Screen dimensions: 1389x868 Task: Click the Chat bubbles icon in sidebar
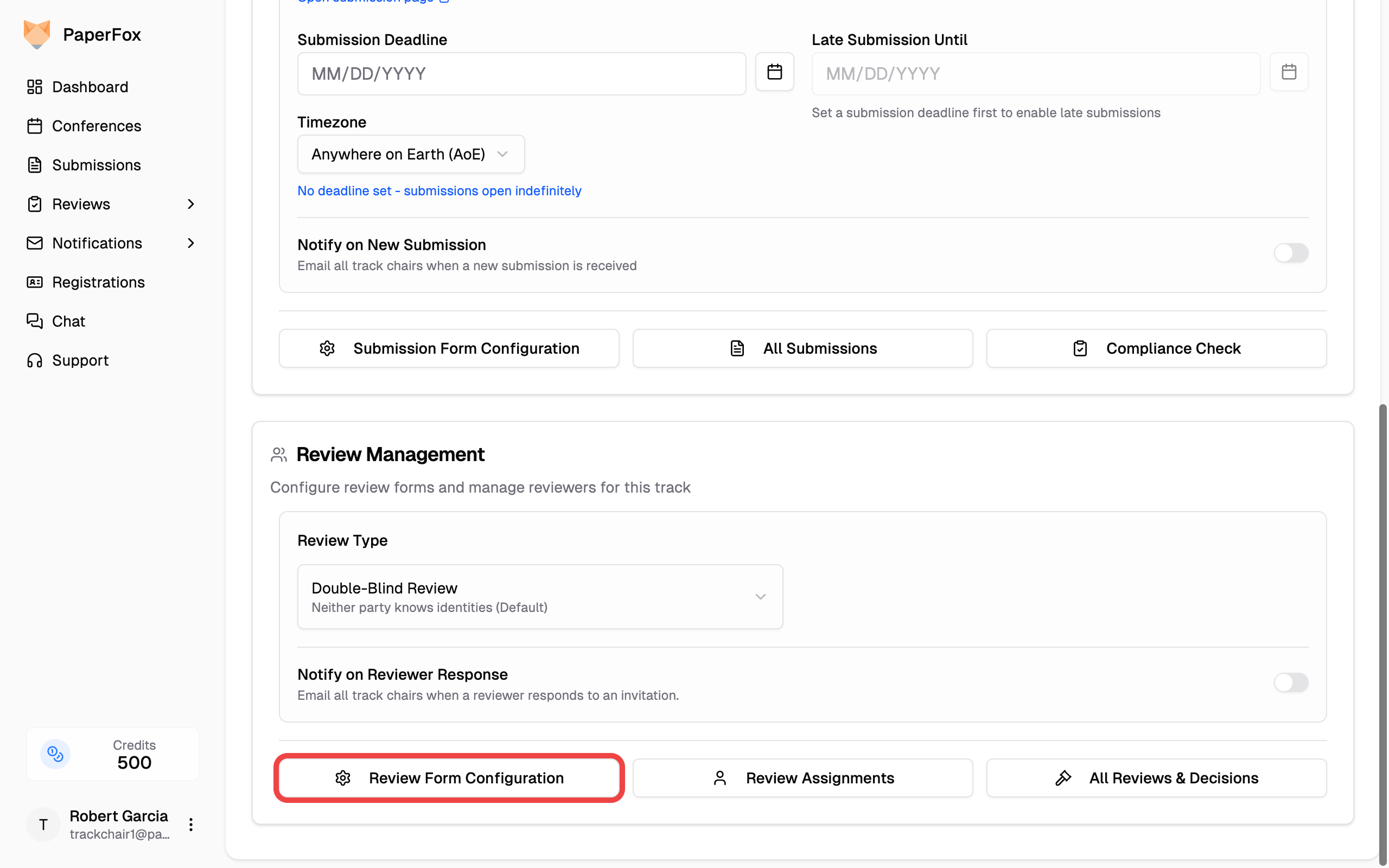point(34,321)
